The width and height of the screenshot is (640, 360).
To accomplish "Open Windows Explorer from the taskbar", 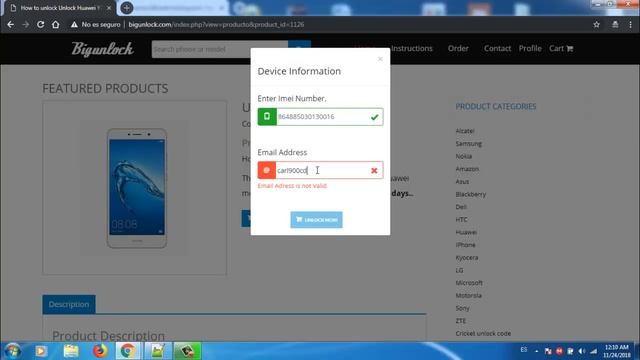I will 71,351.
